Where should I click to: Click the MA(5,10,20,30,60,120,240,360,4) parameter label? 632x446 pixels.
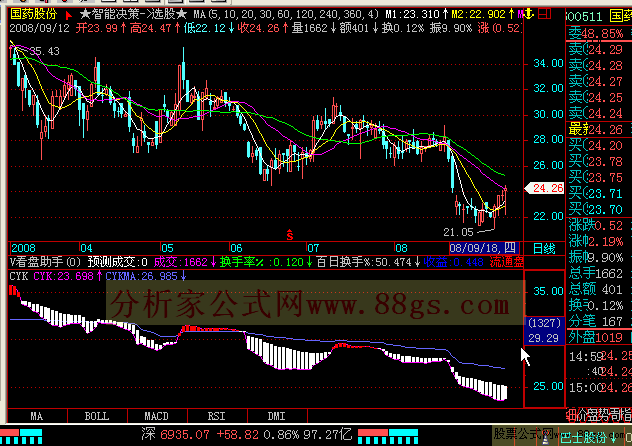(286, 15)
